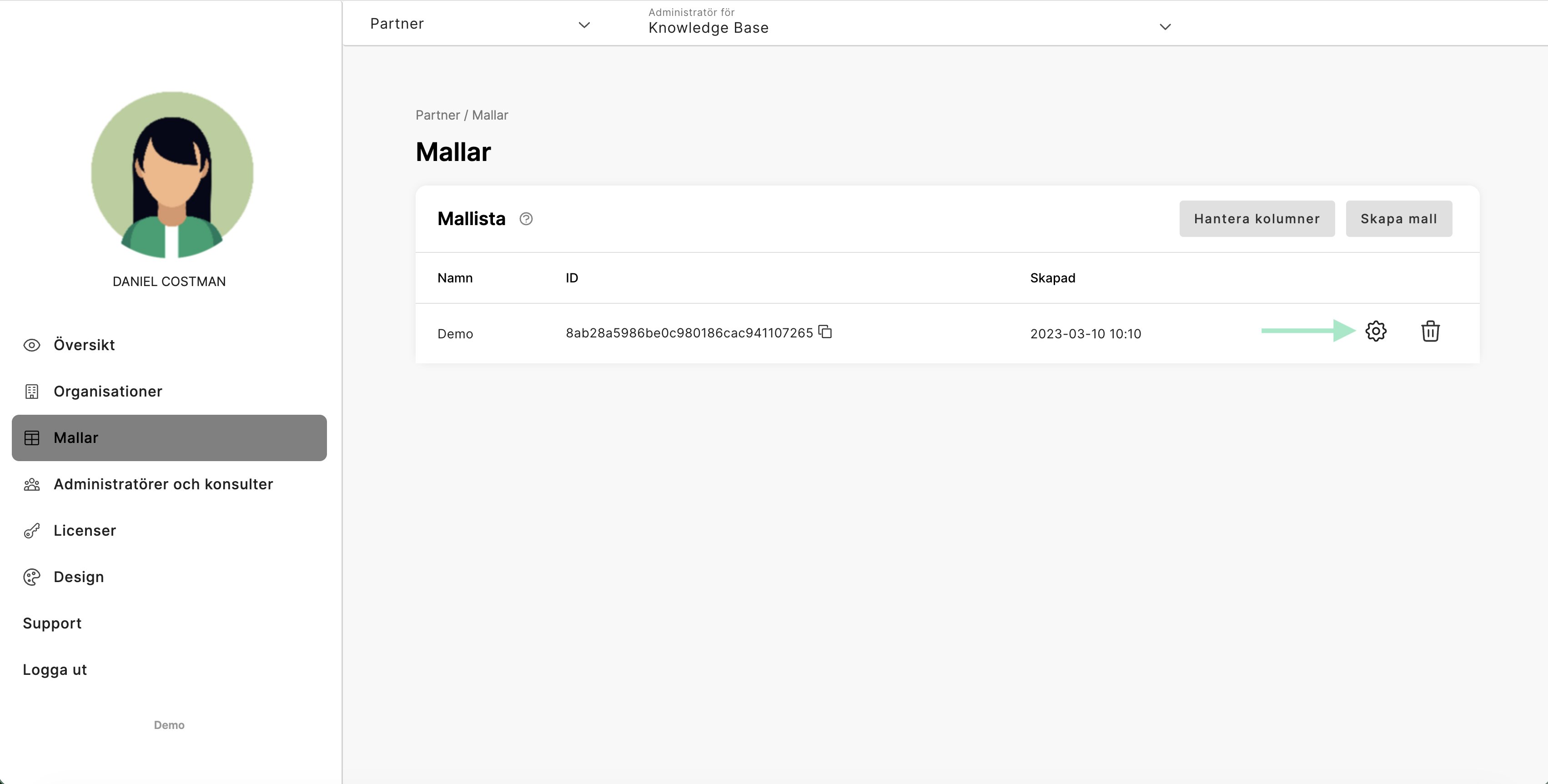This screenshot has width=1548, height=784.
Task: Click the Design palette icon
Action: click(x=32, y=577)
